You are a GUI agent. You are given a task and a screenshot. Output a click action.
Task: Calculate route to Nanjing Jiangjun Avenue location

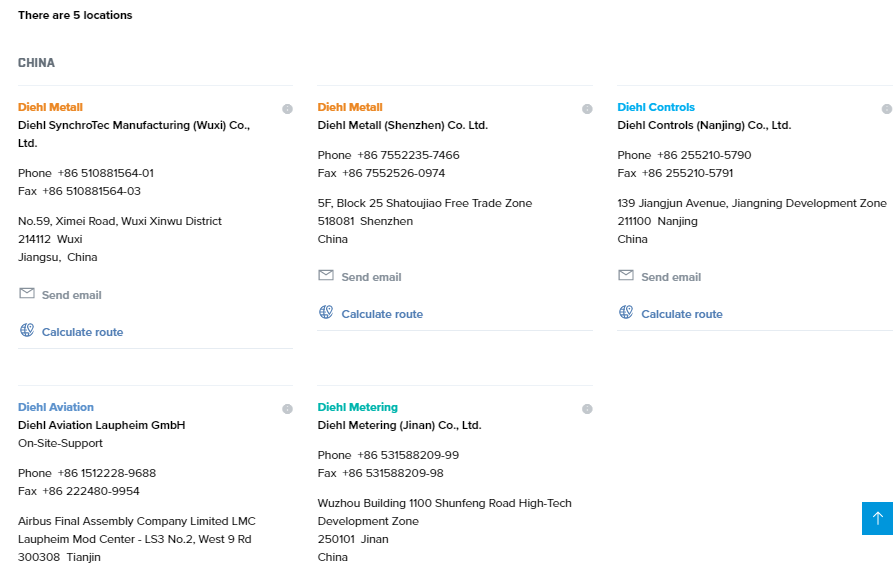click(x=682, y=314)
